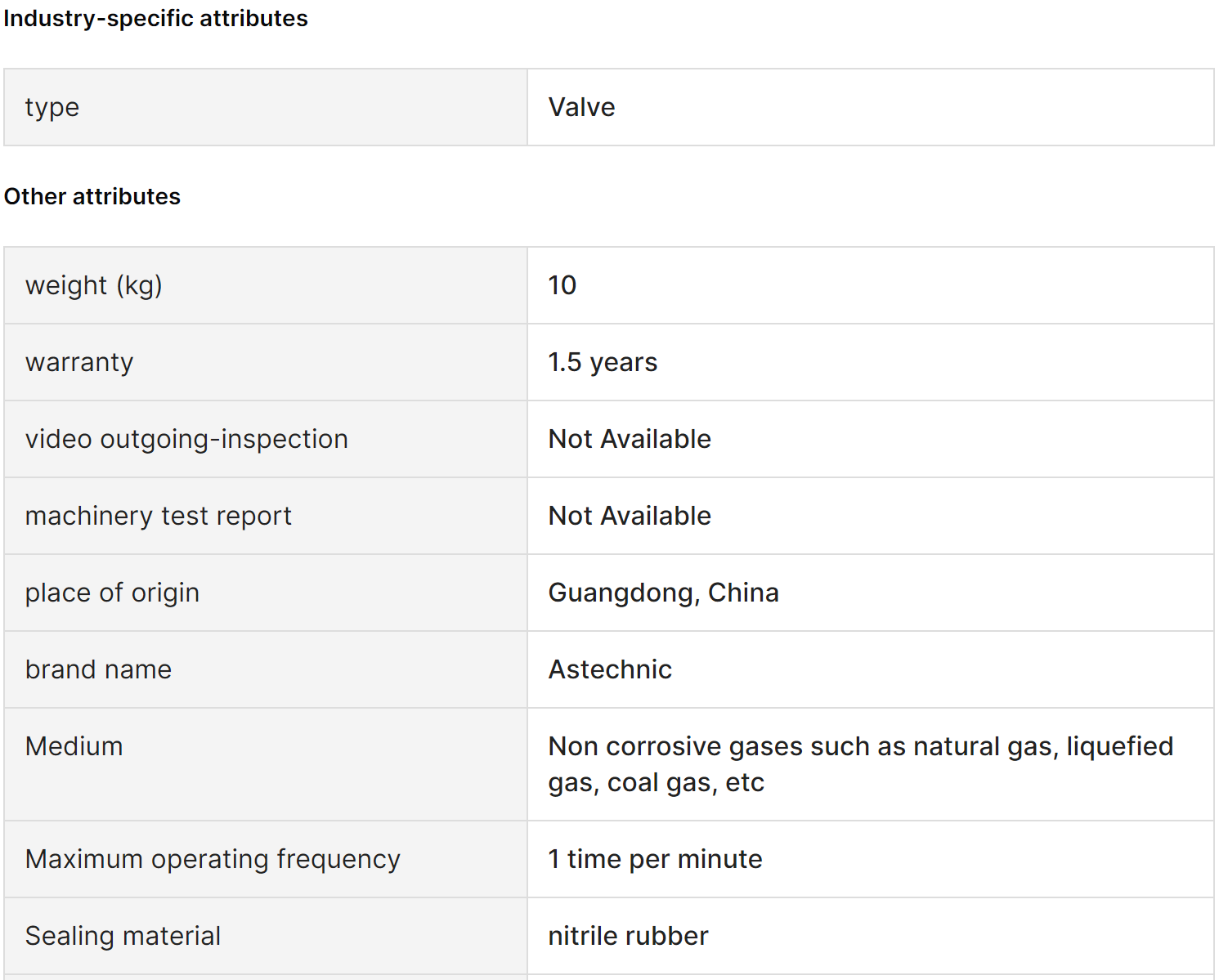
Task: Click the "video outgoing-inspection" label
Action: coord(186,439)
